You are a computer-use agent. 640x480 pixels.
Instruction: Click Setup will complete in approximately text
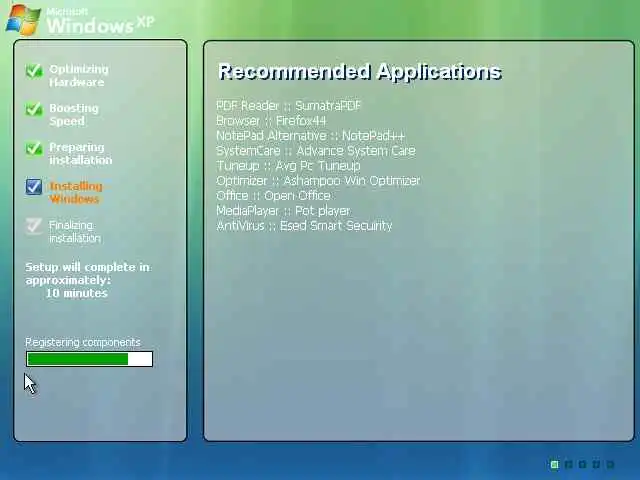pos(87,273)
